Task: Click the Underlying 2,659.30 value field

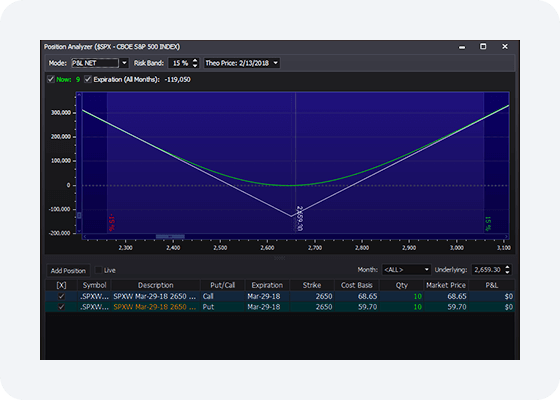Action: pyautogui.click(x=488, y=270)
